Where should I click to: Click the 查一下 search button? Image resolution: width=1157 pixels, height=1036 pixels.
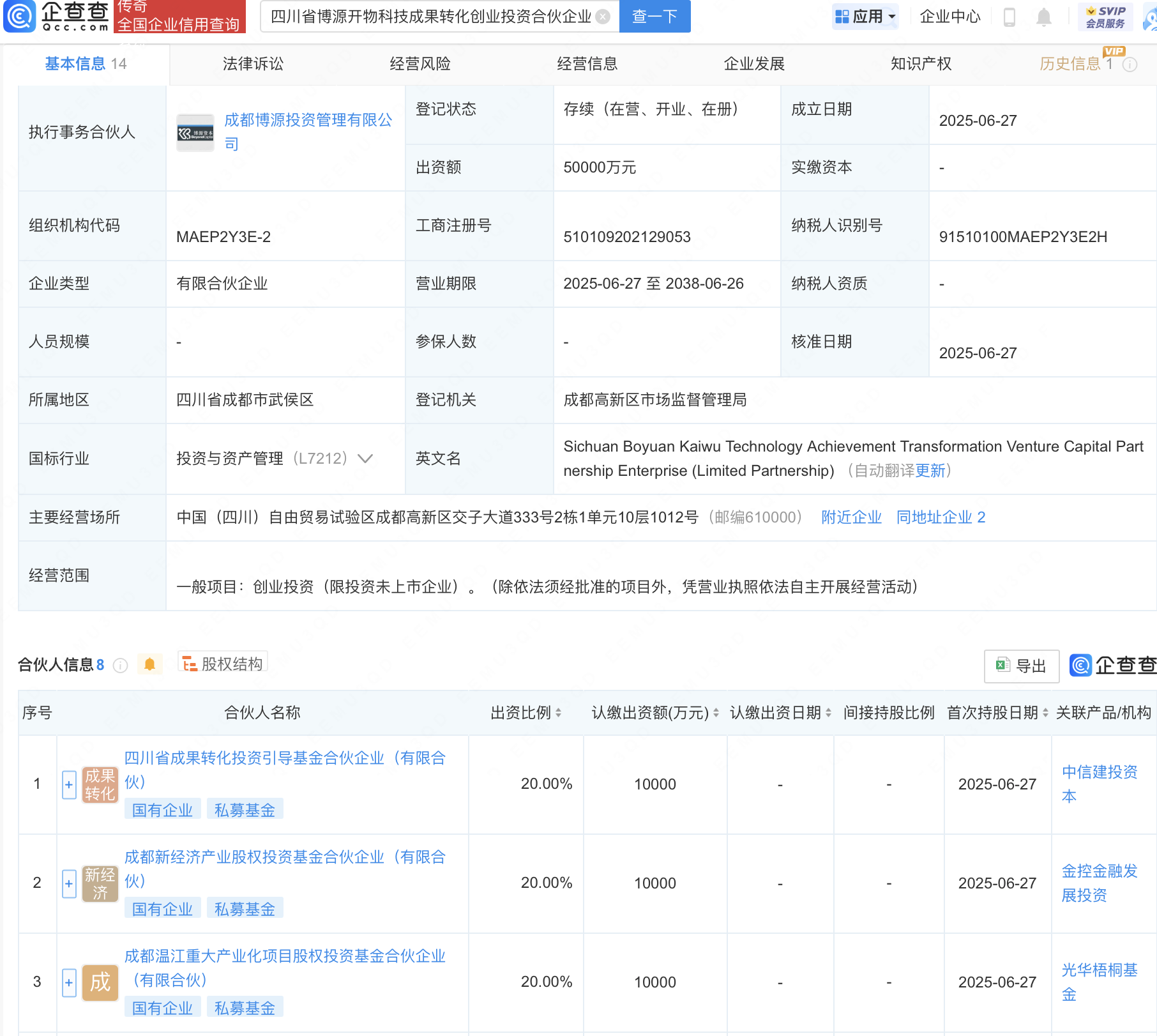(x=654, y=17)
